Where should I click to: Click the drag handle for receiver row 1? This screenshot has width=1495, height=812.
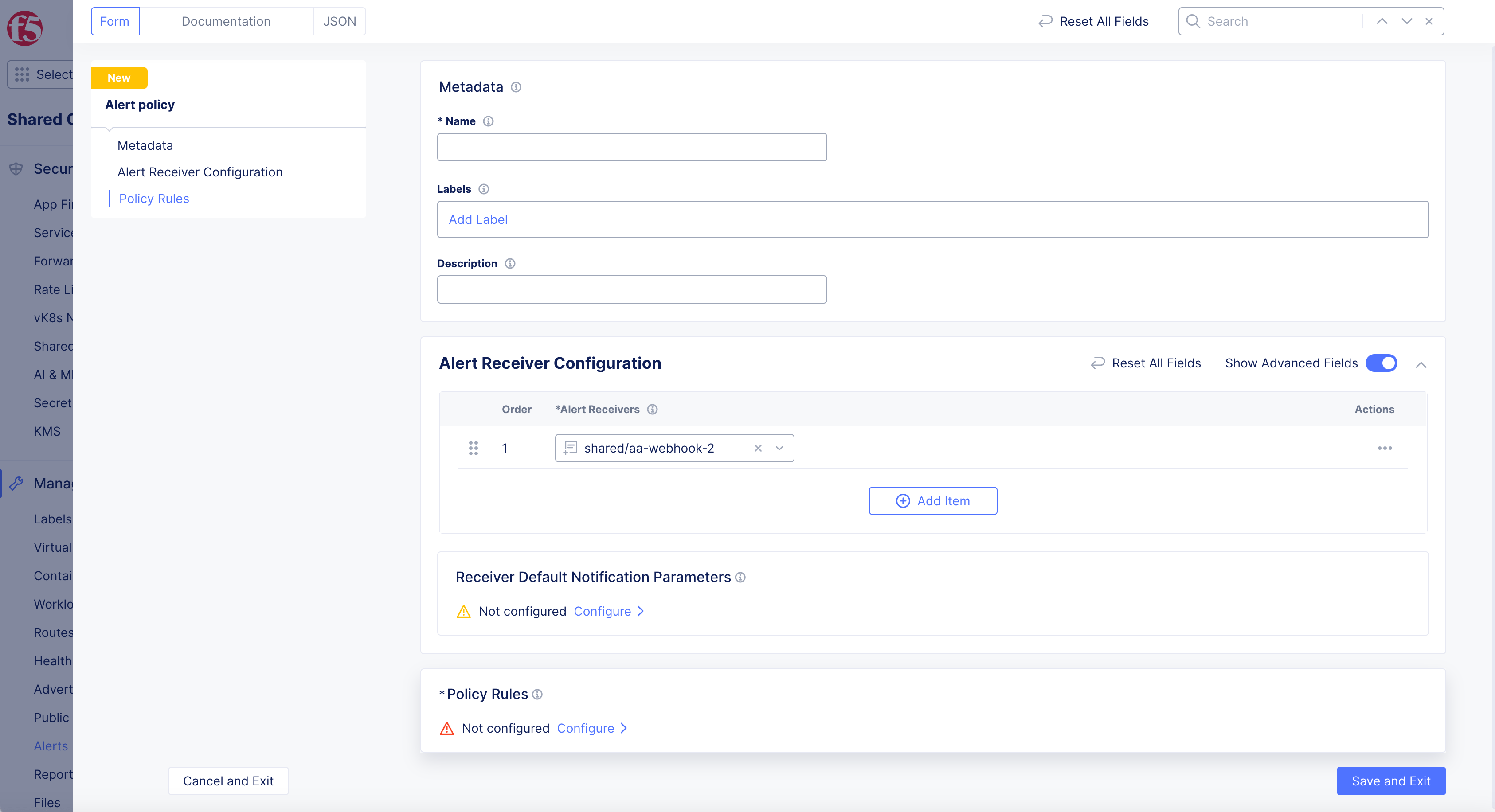tap(473, 449)
